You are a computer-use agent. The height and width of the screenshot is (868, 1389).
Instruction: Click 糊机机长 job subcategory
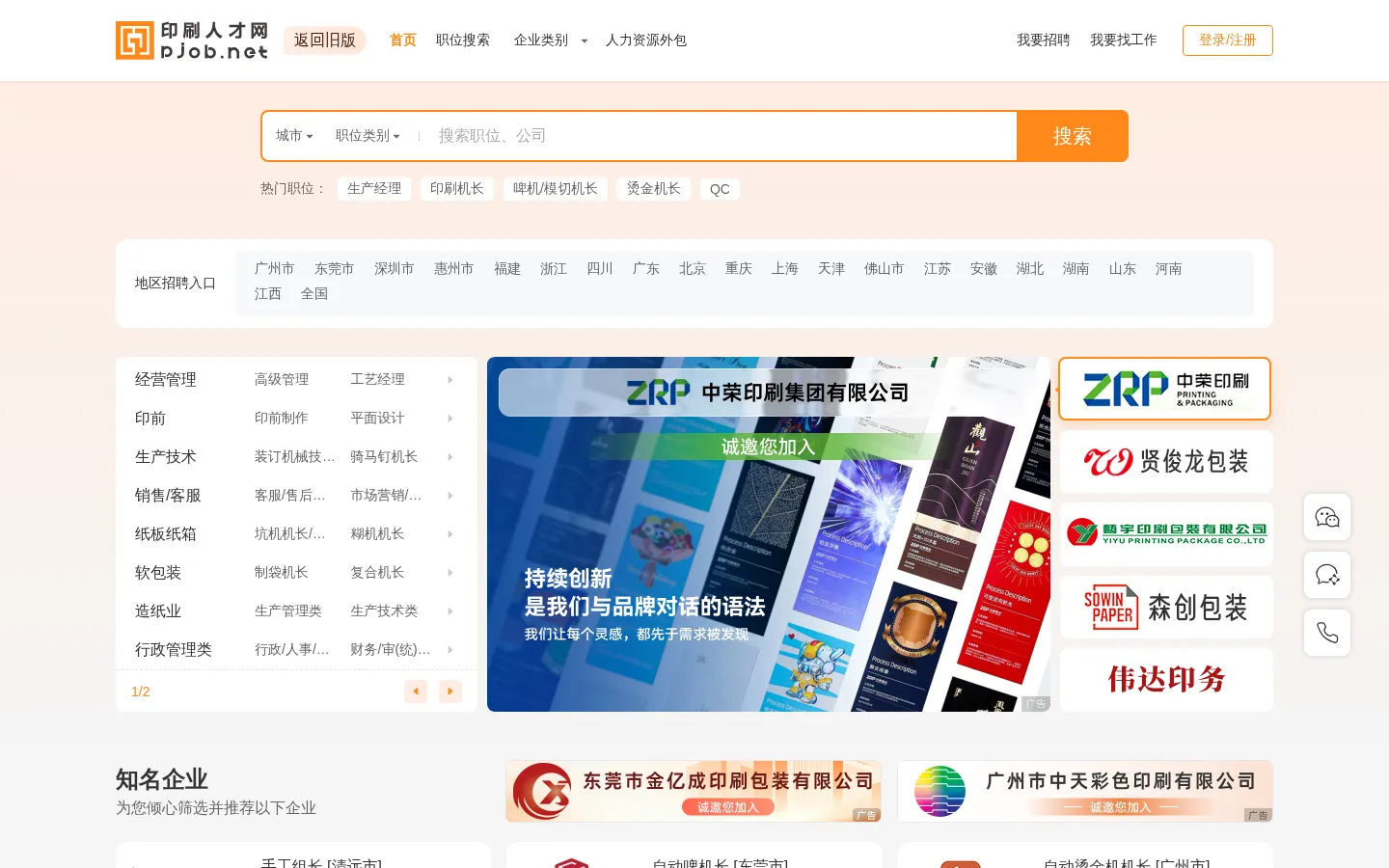pos(378,534)
